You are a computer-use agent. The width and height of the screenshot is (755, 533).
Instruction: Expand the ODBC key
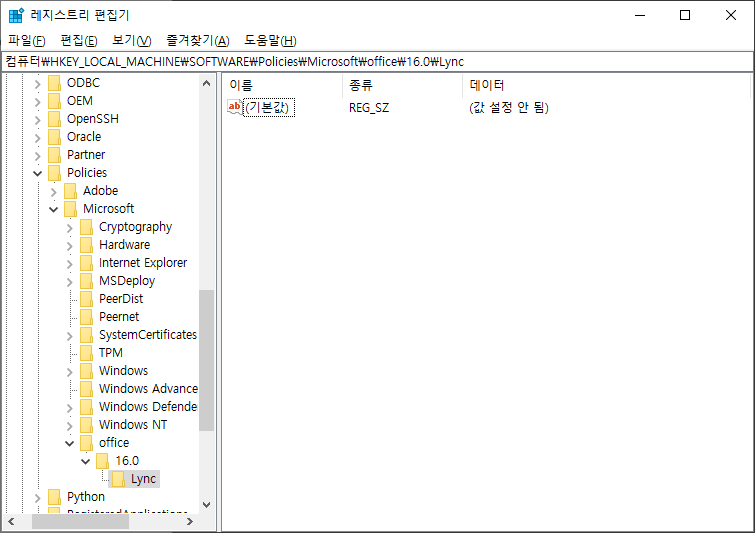[38, 84]
